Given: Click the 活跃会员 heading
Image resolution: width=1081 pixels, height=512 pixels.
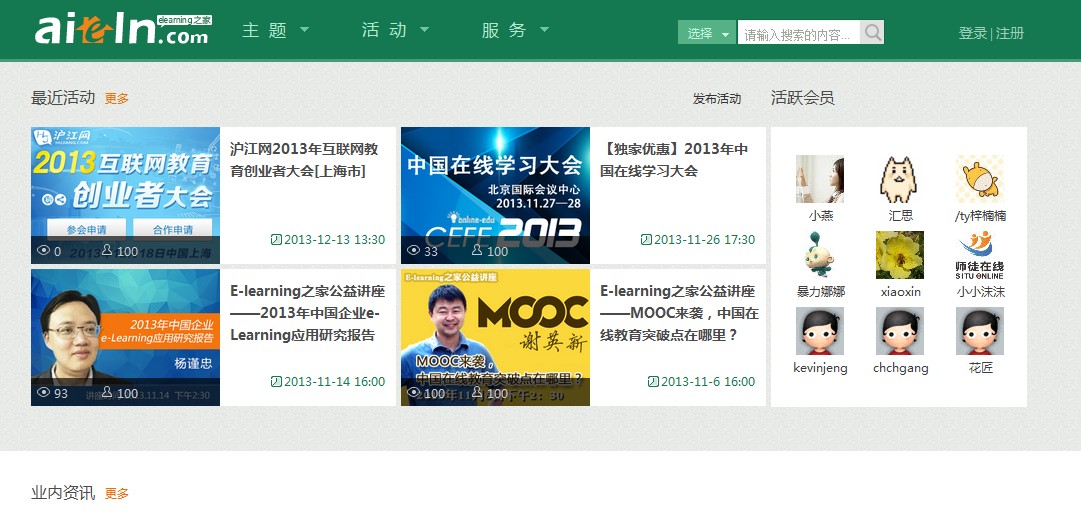Looking at the screenshot, I should tap(802, 98).
